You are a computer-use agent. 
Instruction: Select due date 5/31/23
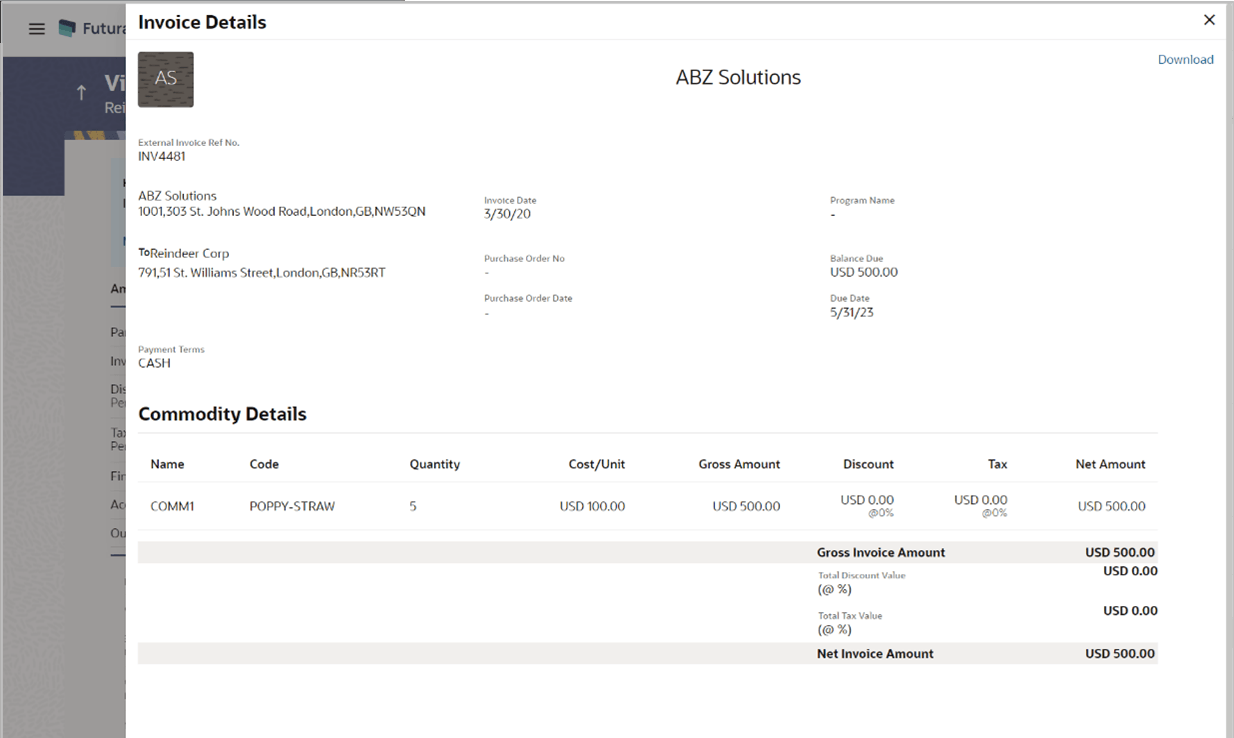coord(851,312)
